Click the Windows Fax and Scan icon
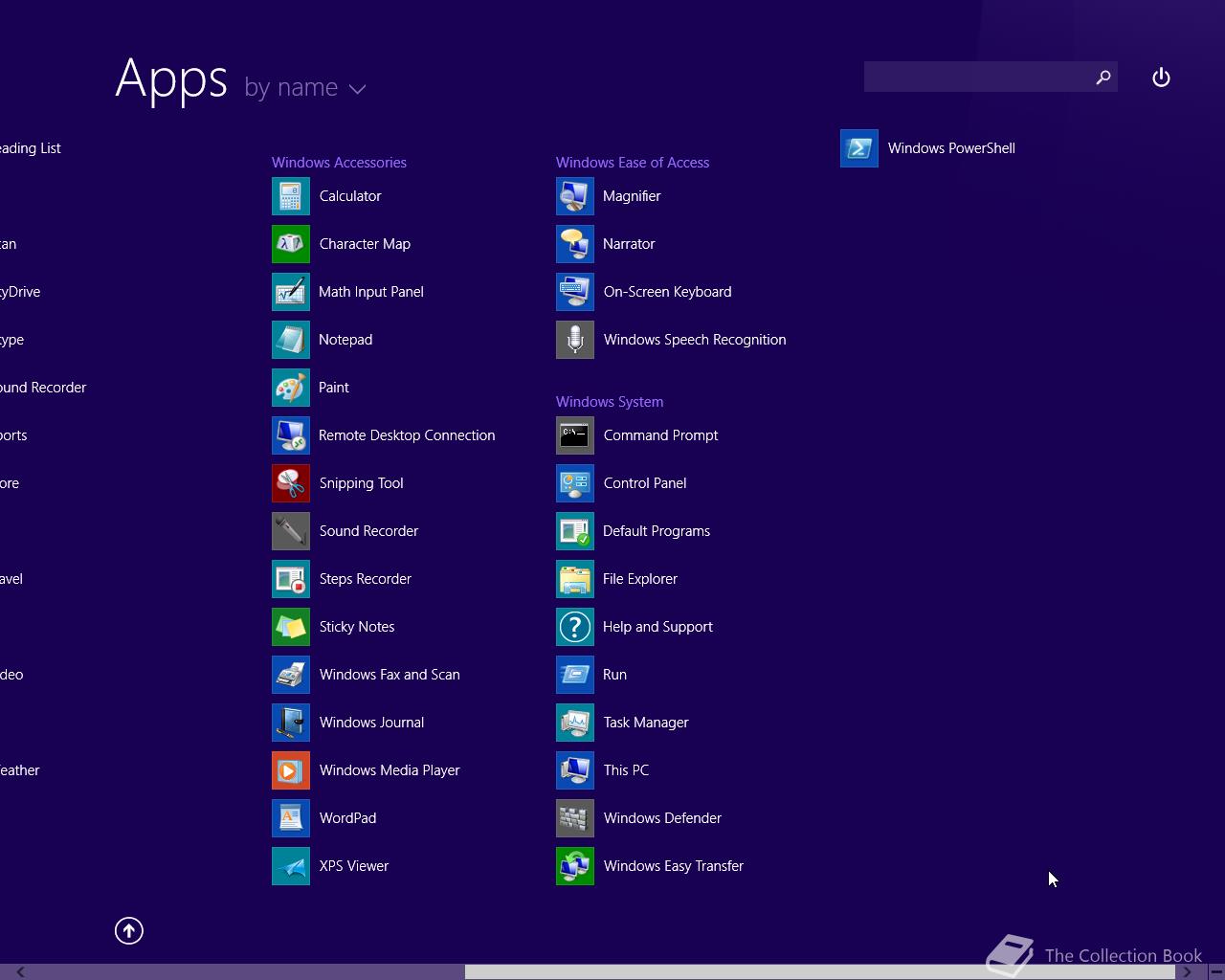Image resolution: width=1225 pixels, height=980 pixels. point(291,675)
